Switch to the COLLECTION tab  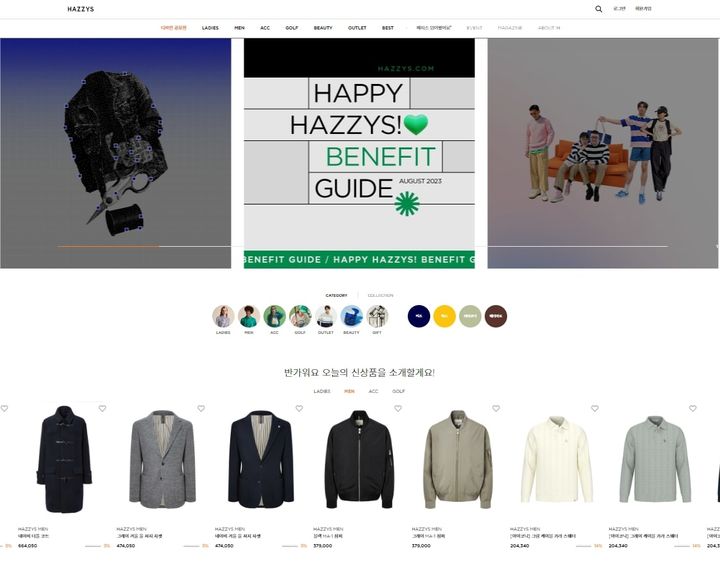(380, 295)
